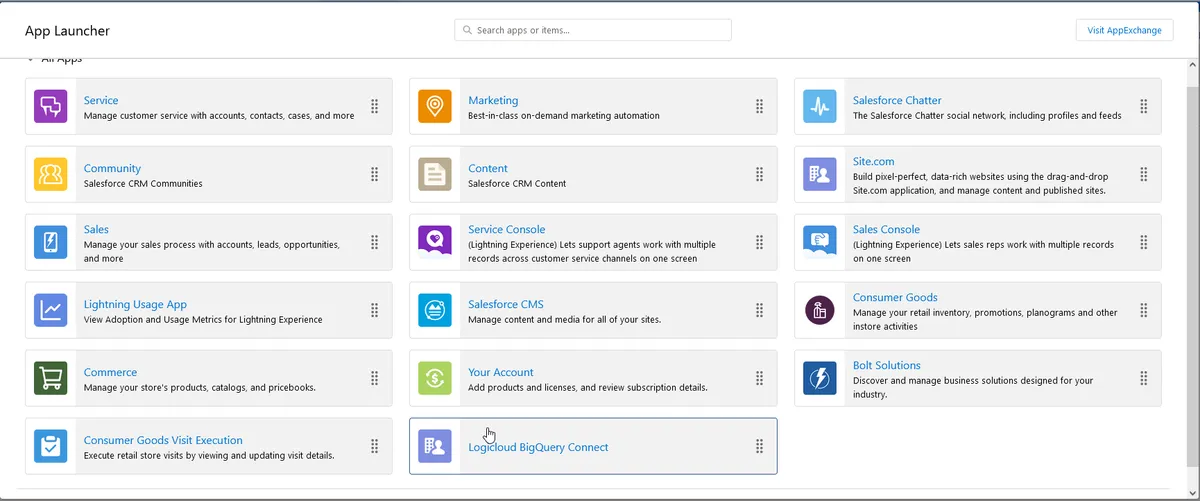1200x501 pixels.
Task: Click the drag handle on Sales tile
Action: coord(374,242)
